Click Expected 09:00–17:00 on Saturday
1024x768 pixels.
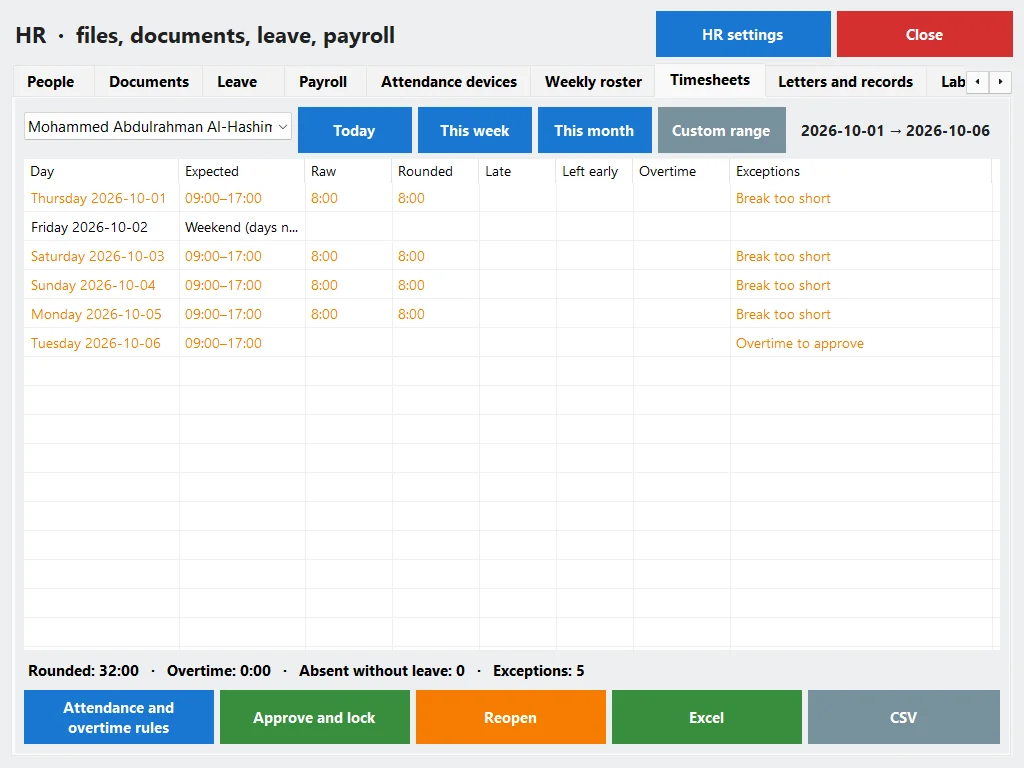[223, 257]
